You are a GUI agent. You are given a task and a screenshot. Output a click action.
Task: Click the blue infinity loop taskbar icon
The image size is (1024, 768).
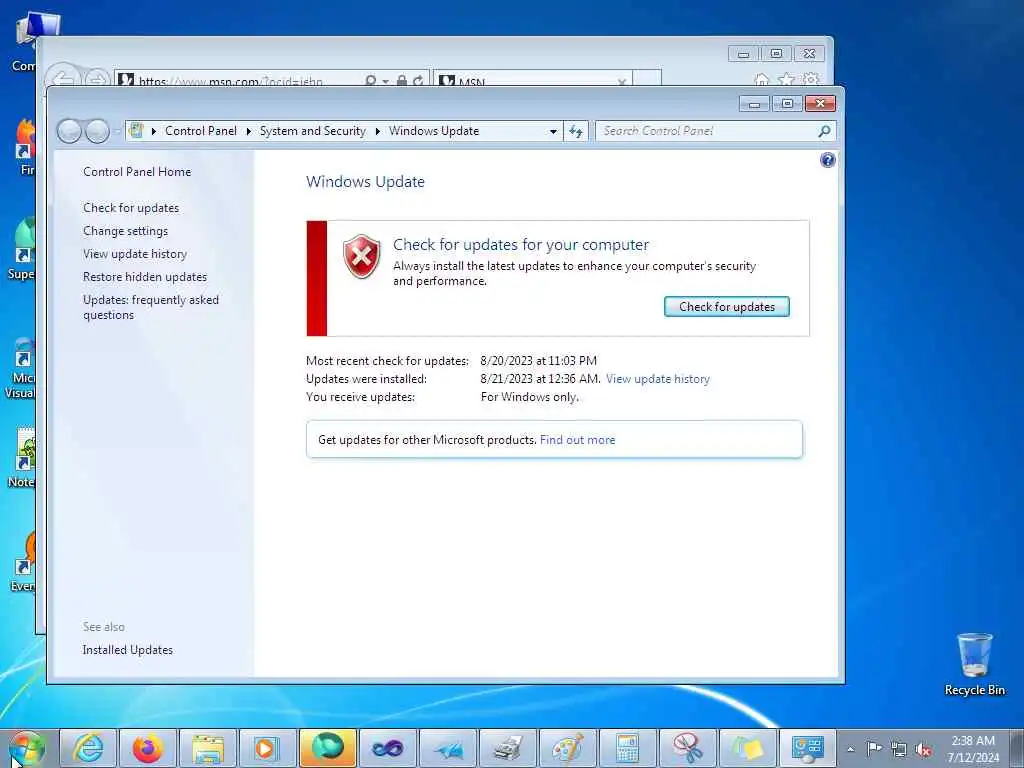coord(388,748)
